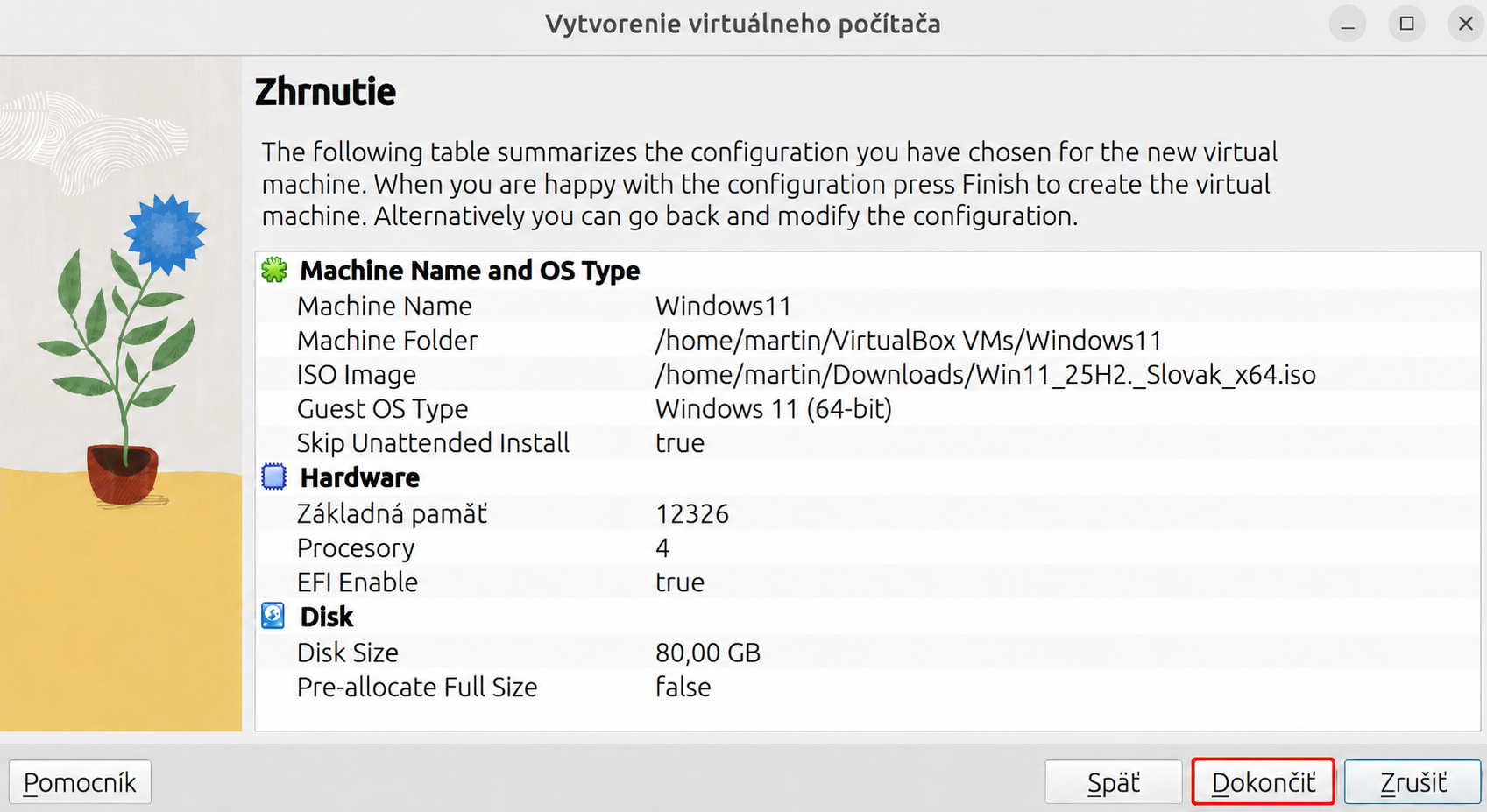Click the 80,00 GB disk size value
Screen dimensions: 1487x812
tap(708, 653)
